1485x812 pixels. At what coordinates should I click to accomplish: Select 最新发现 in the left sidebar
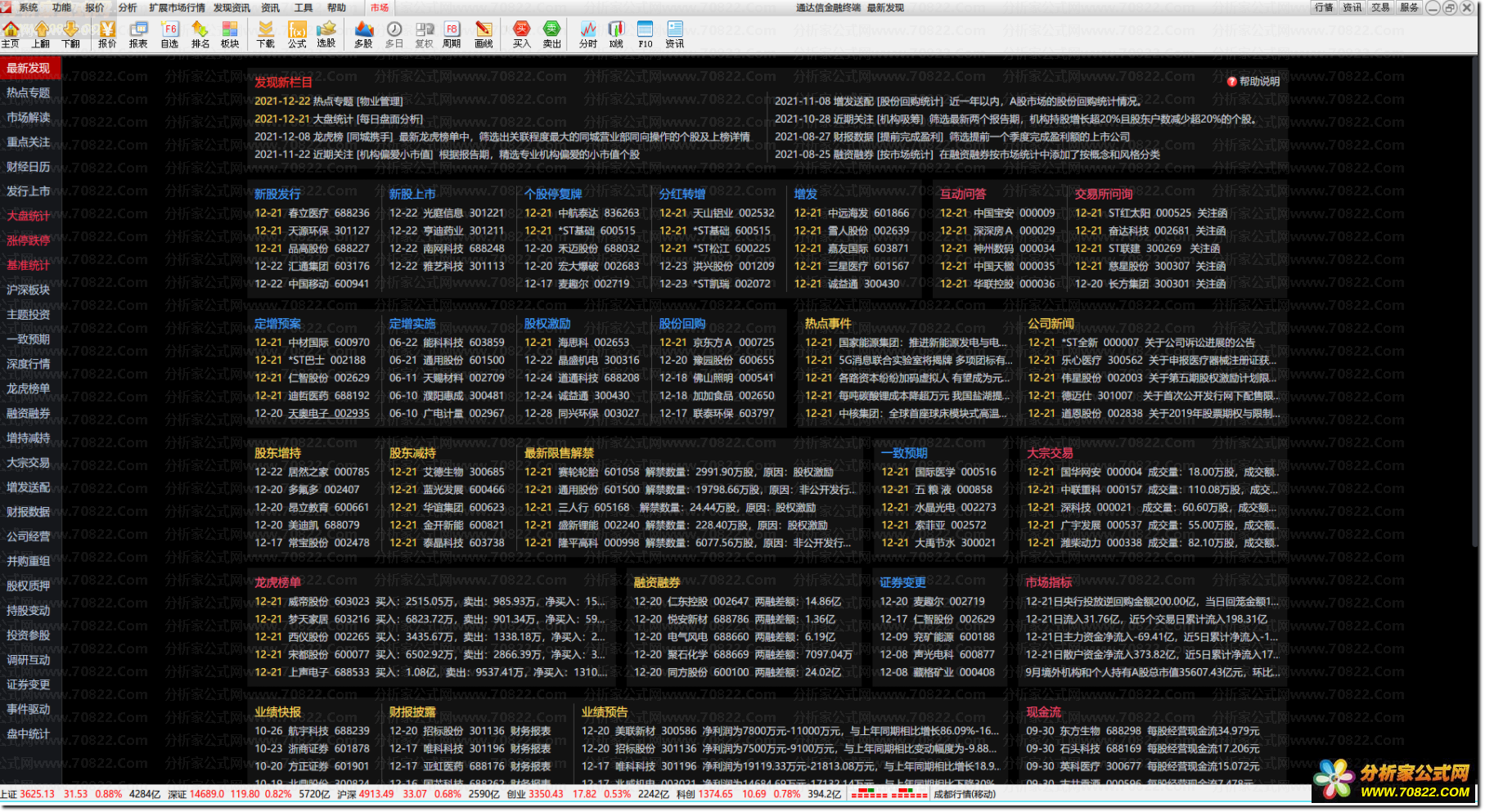tap(30, 68)
